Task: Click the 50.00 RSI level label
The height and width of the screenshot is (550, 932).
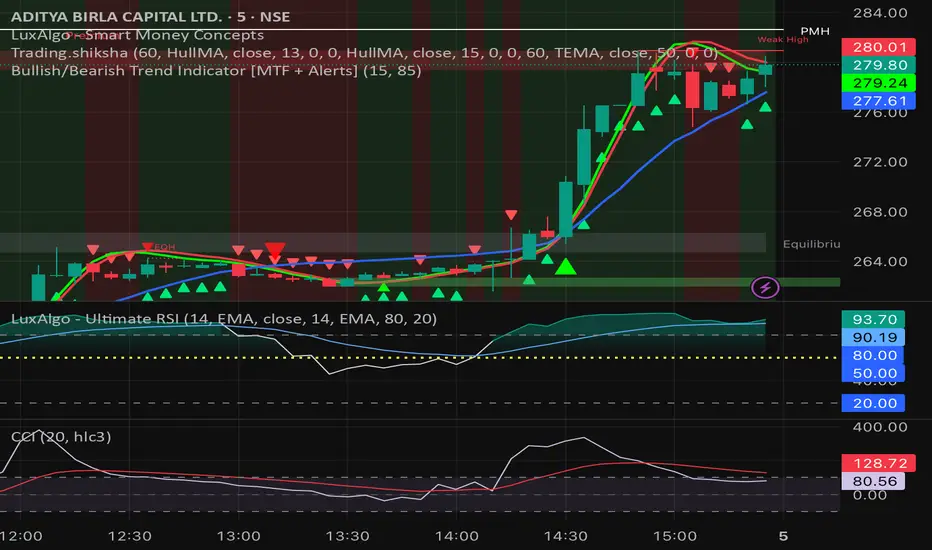Action: [873, 373]
